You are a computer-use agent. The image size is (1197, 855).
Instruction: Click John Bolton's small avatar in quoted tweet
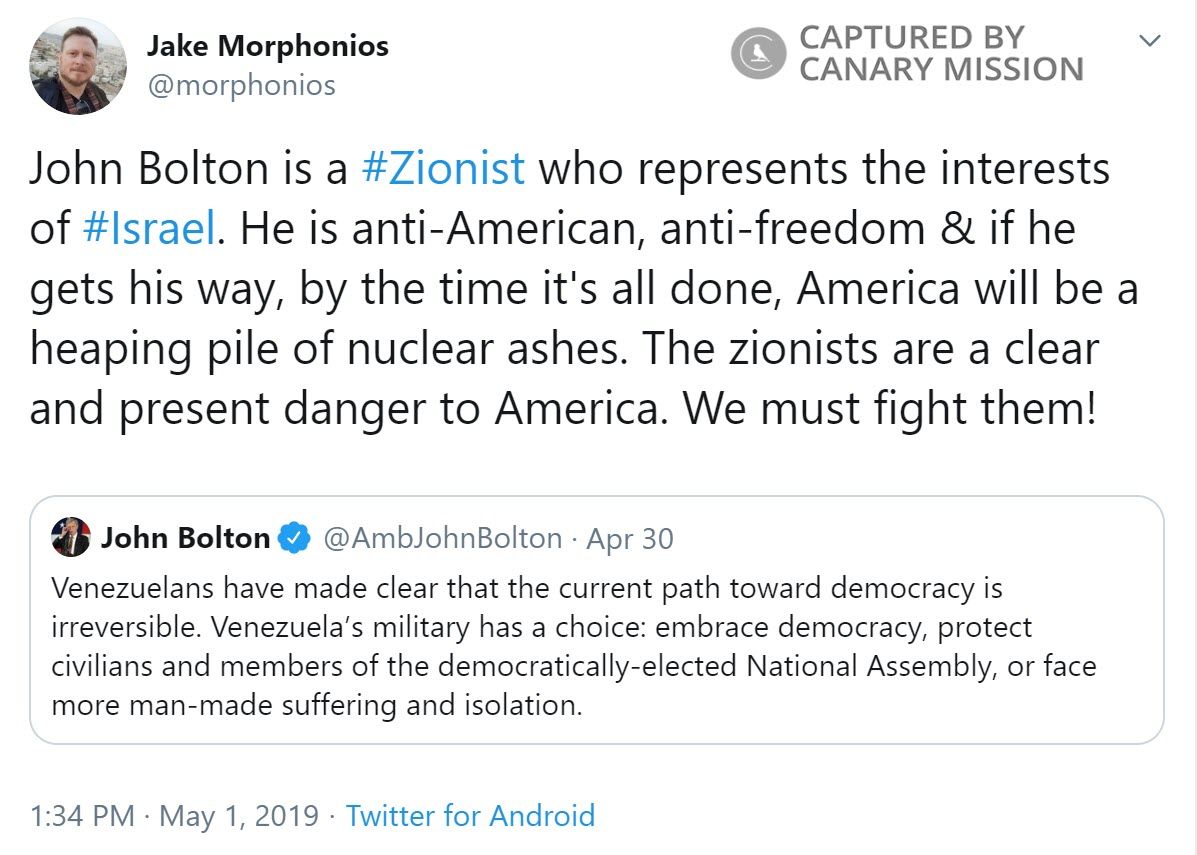72,538
